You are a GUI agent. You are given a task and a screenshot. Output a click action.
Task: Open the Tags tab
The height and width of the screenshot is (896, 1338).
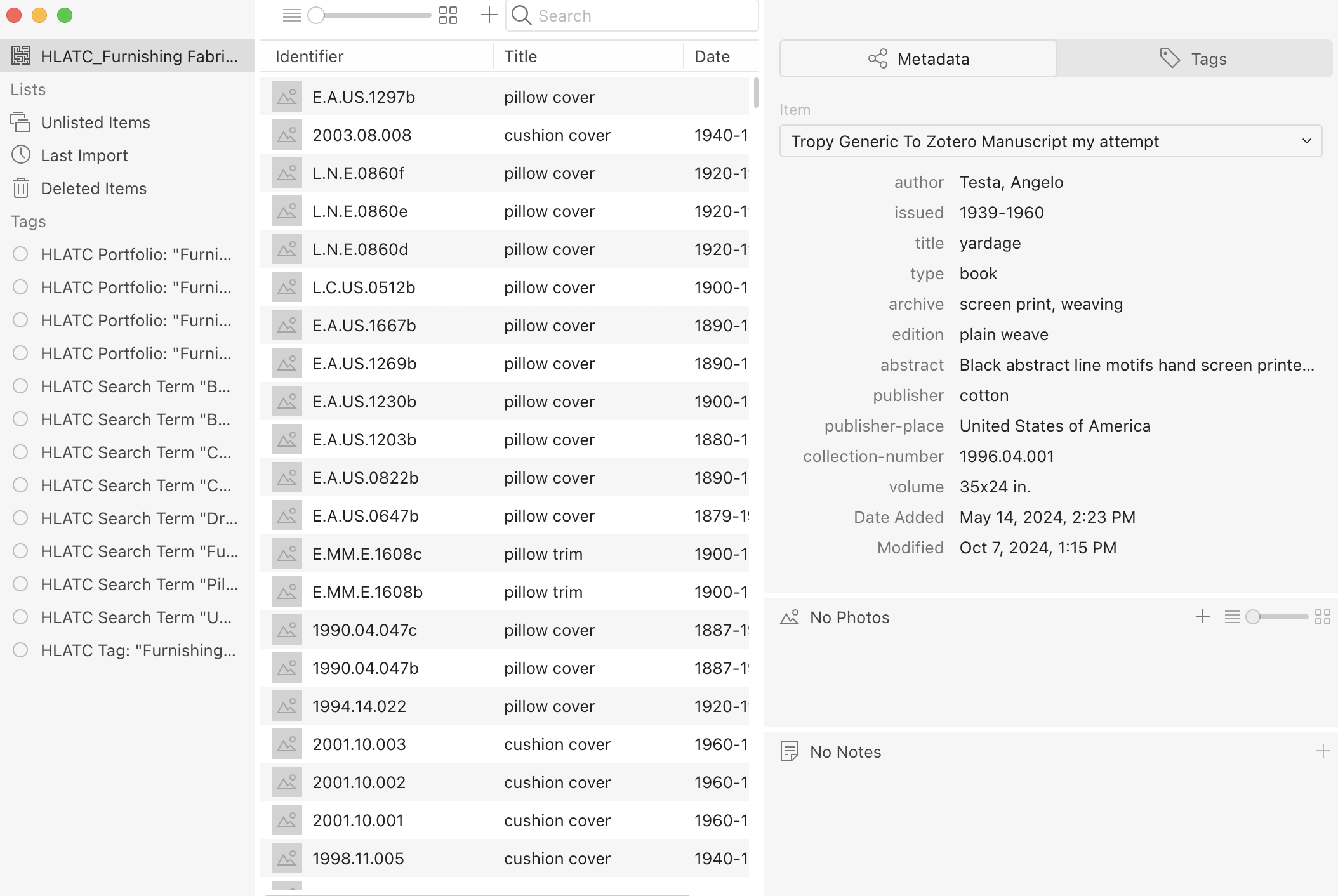click(x=1194, y=59)
